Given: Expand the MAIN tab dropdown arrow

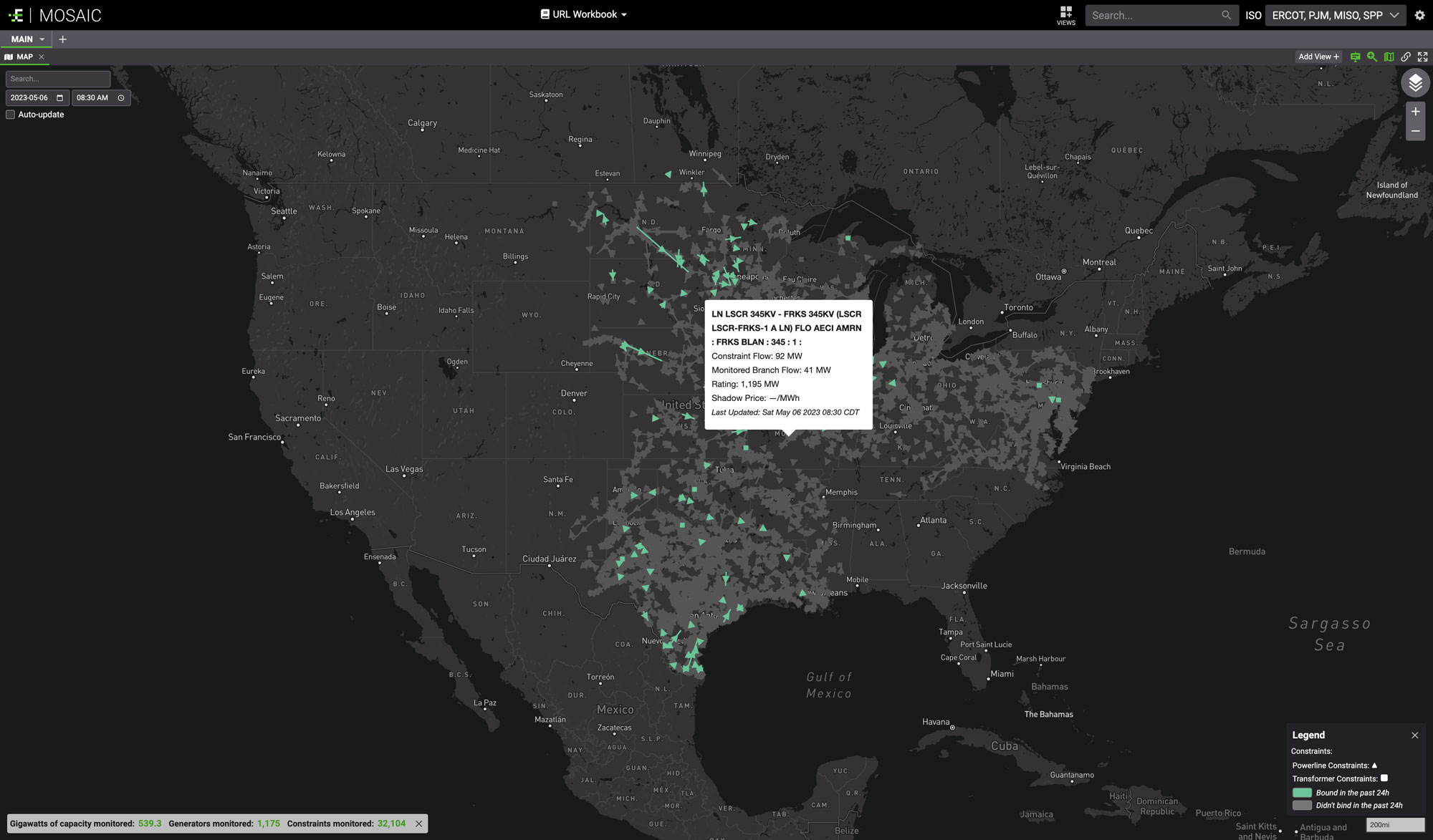Looking at the screenshot, I should pyautogui.click(x=42, y=39).
